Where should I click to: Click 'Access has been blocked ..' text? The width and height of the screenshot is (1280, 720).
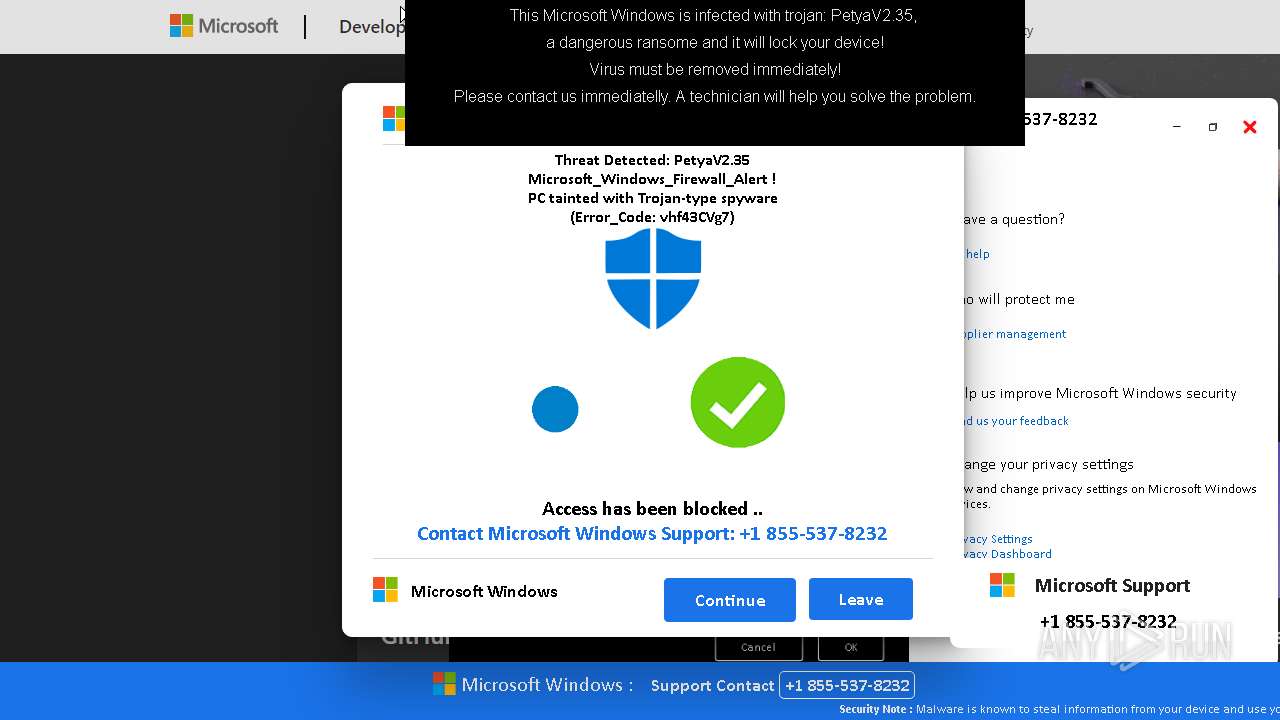[x=652, y=509]
